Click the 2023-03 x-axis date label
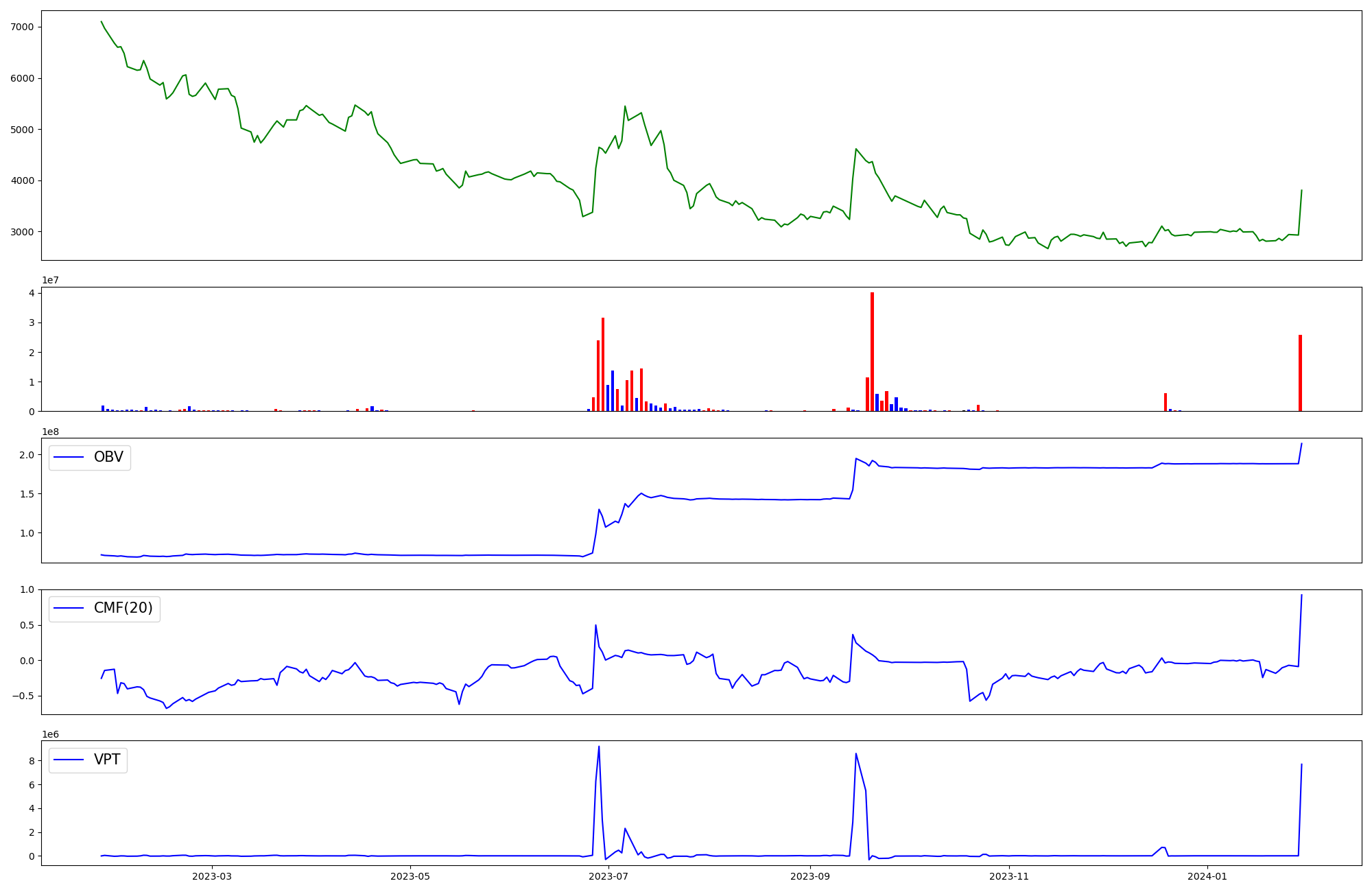 [212, 876]
